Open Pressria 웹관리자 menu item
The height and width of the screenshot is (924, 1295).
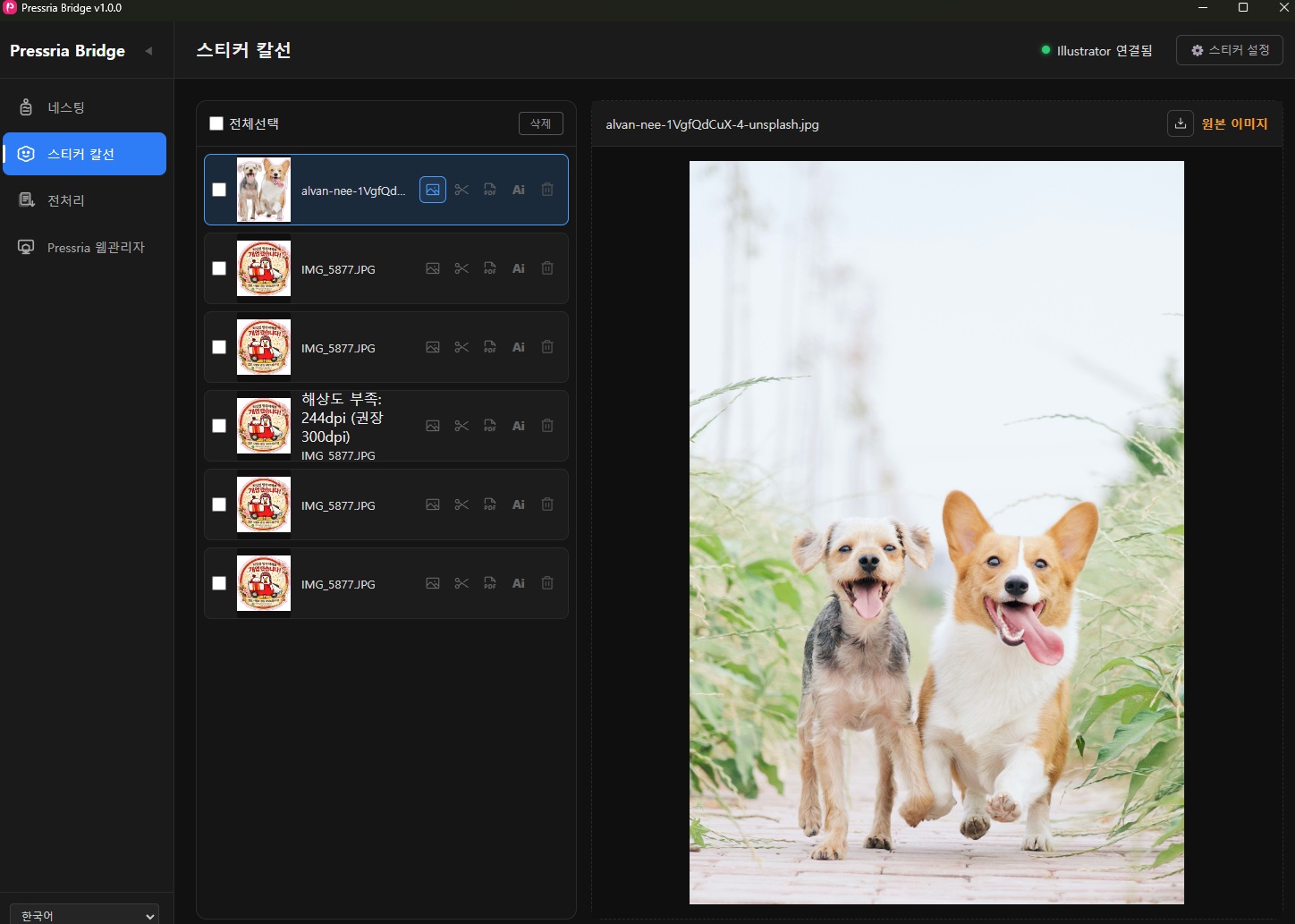(85, 247)
